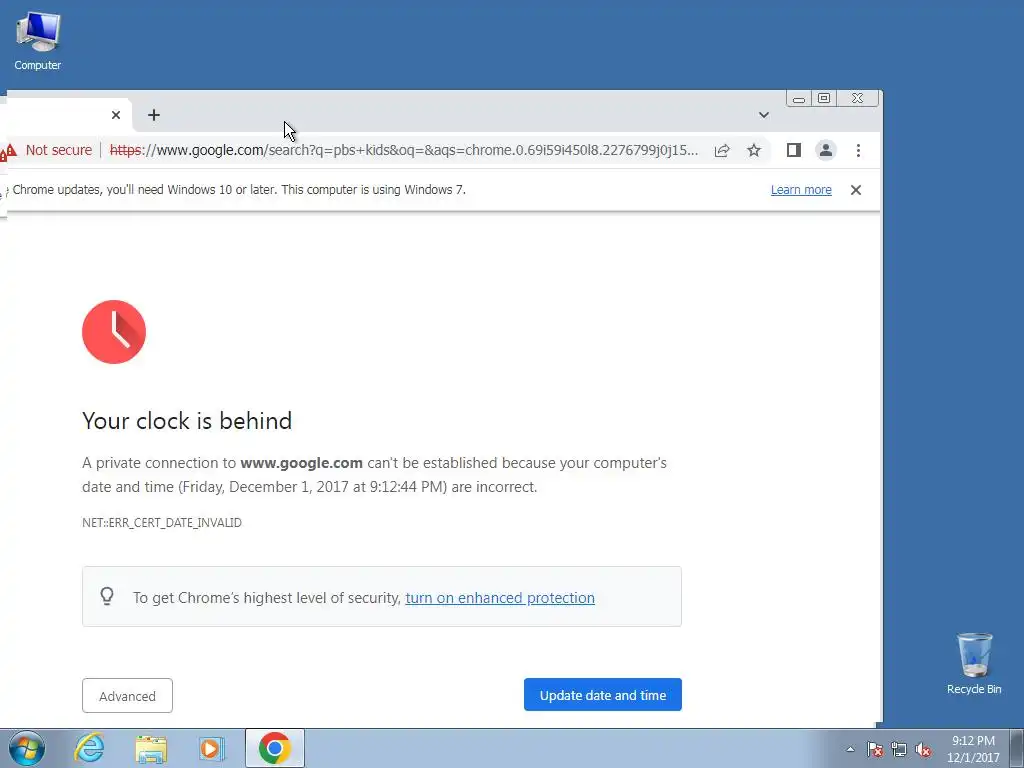Open the network status tray icon
Viewport: 1024px width, 768px height.
pyautogui.click(x=899, y=750)
